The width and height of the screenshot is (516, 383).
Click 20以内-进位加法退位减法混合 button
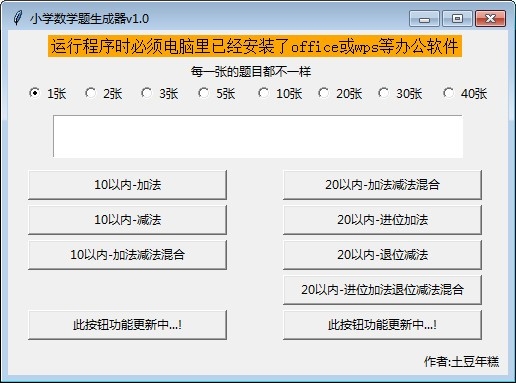pyautogui.click(x=382, y=290)
